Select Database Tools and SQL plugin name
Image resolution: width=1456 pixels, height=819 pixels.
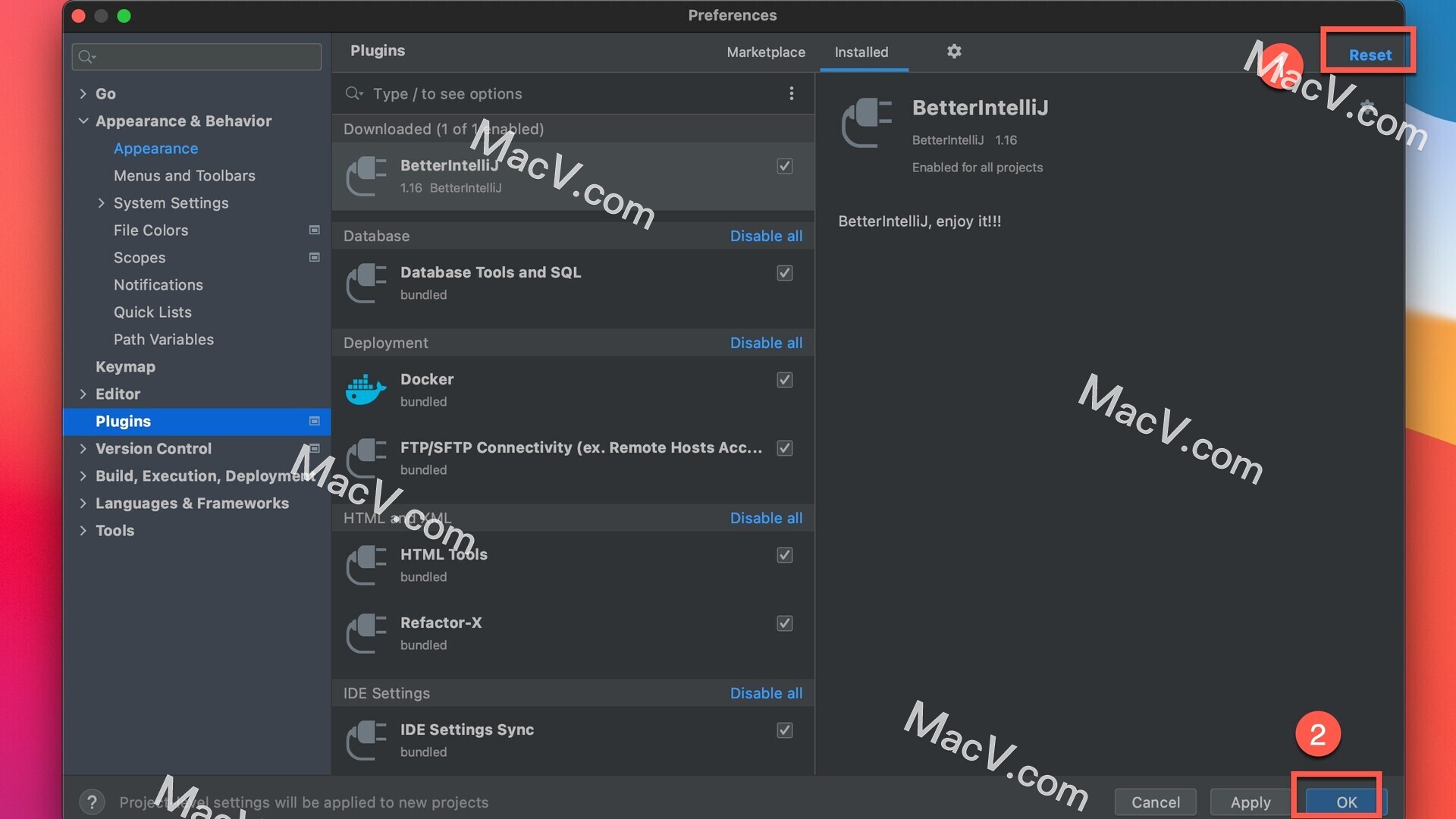pyautogui.click(x=491, y=272)
